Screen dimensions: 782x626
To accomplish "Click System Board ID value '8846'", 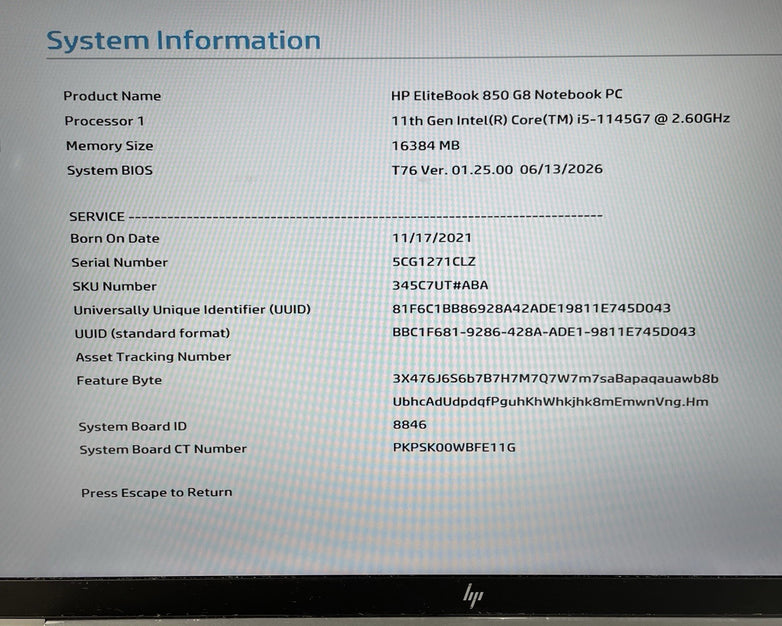I will (410, 424).
